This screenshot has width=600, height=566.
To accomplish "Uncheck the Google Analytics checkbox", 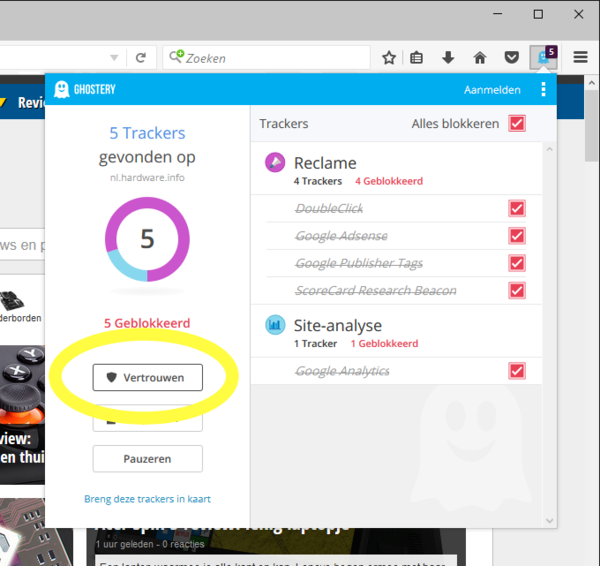I will (x=517, y=371).
